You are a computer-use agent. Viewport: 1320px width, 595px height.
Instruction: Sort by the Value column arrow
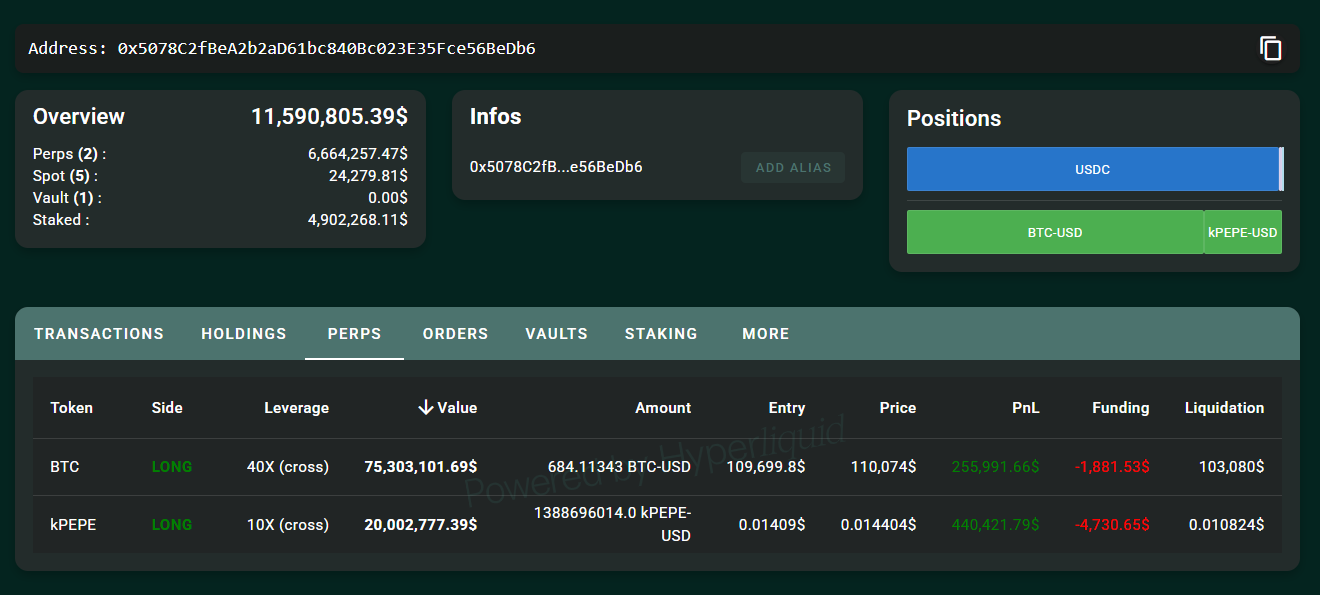point(426,407)
